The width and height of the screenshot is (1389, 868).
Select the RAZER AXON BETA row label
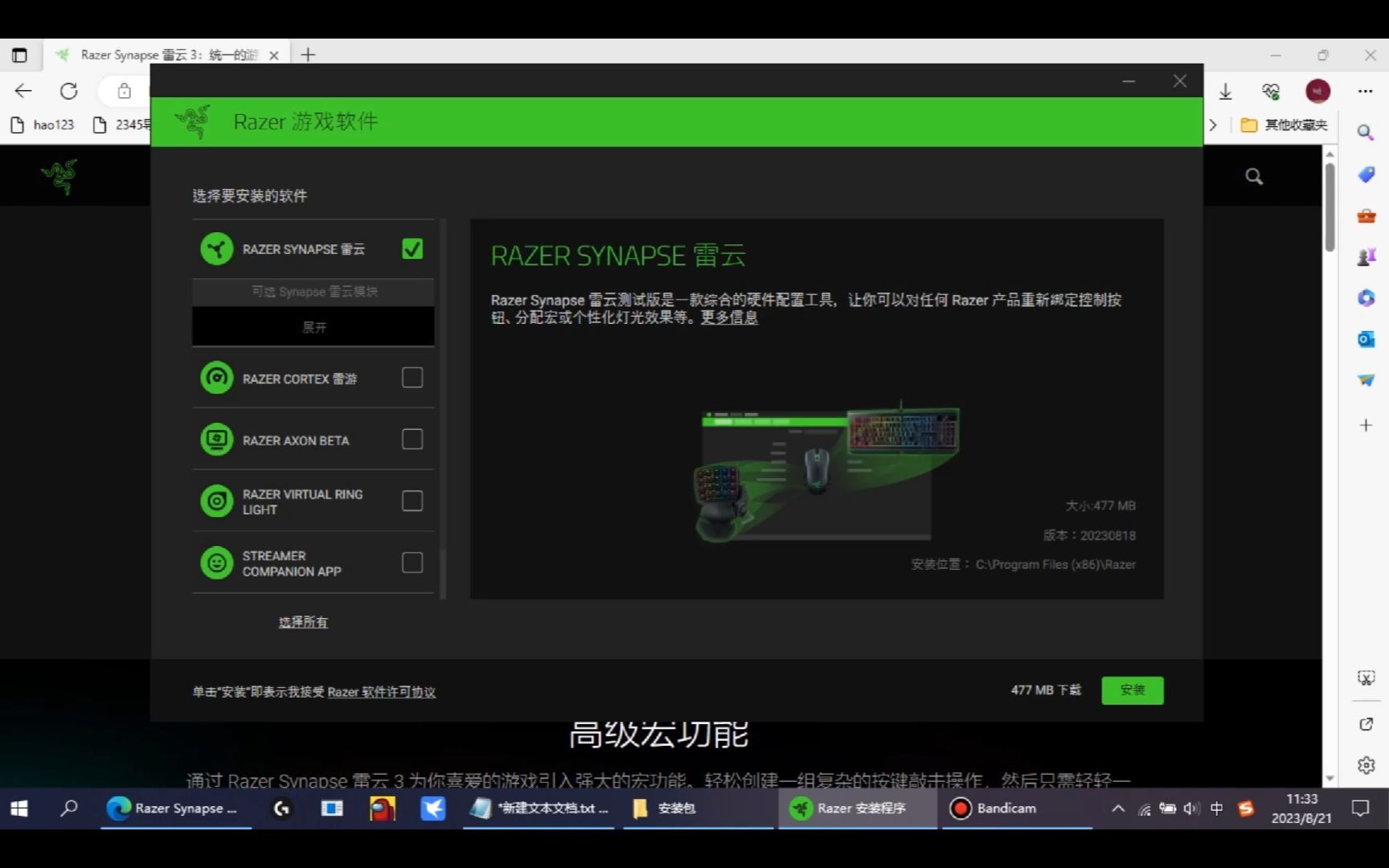click(296, 440)
